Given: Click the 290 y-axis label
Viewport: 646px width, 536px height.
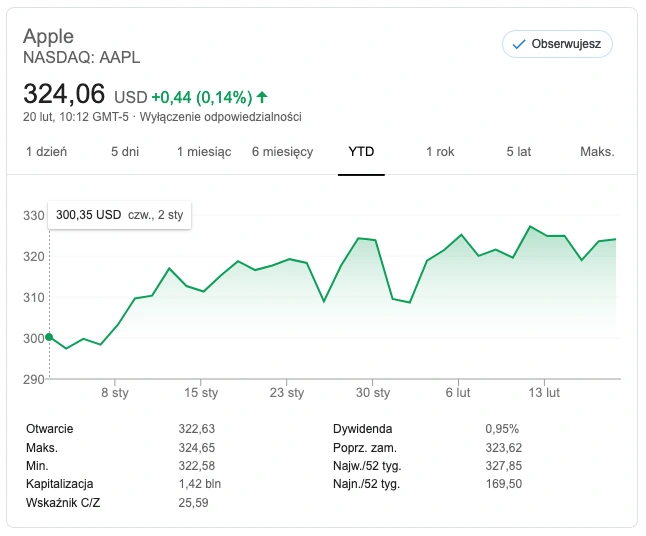Looking at the screenshot, I should click(34, 379).
